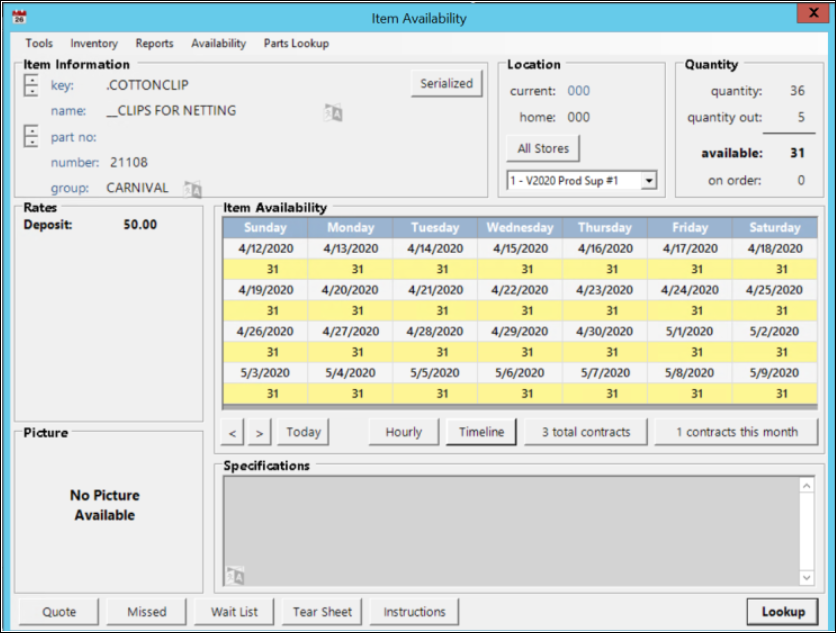The width and height of the screenshot is (836, 633).
Task: Open the store location dropdown
Action: tap(649, 181)
